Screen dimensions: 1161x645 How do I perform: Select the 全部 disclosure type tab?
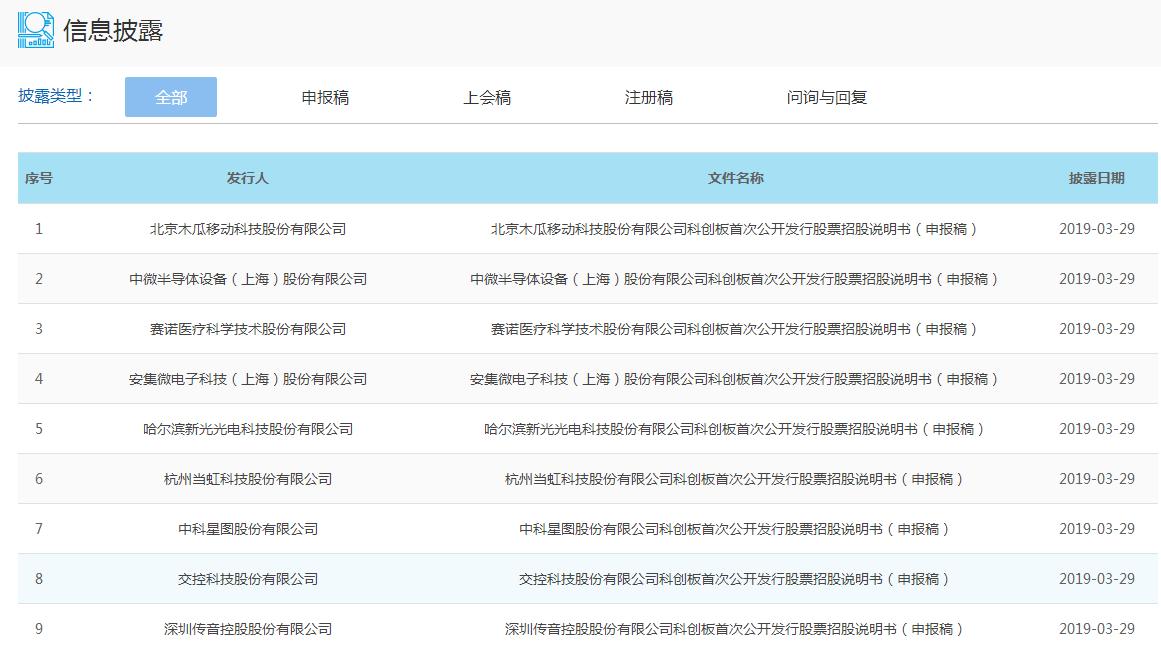click(x=171, y=97)
